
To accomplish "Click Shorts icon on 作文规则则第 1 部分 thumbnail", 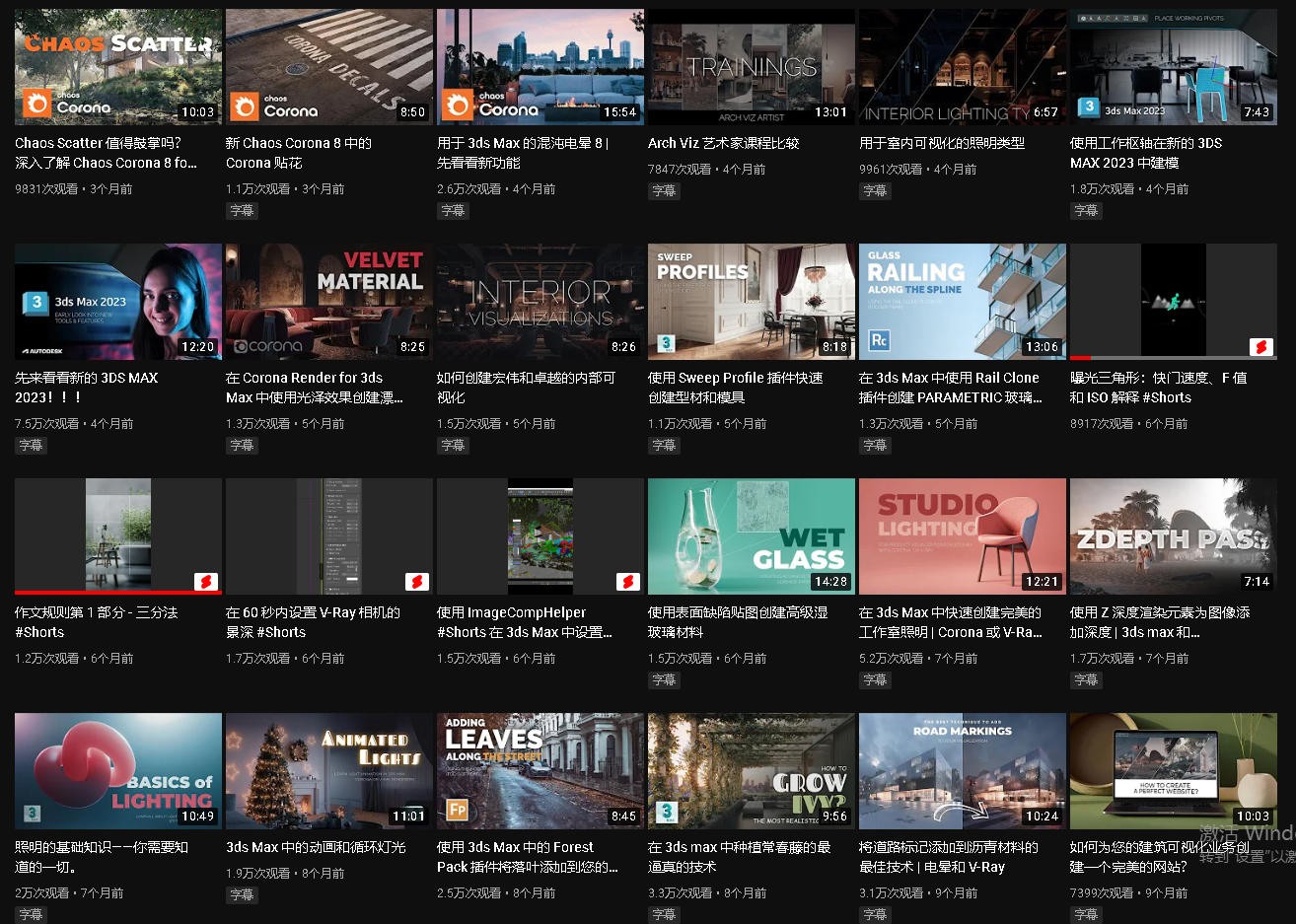I will tap(206, 582).
